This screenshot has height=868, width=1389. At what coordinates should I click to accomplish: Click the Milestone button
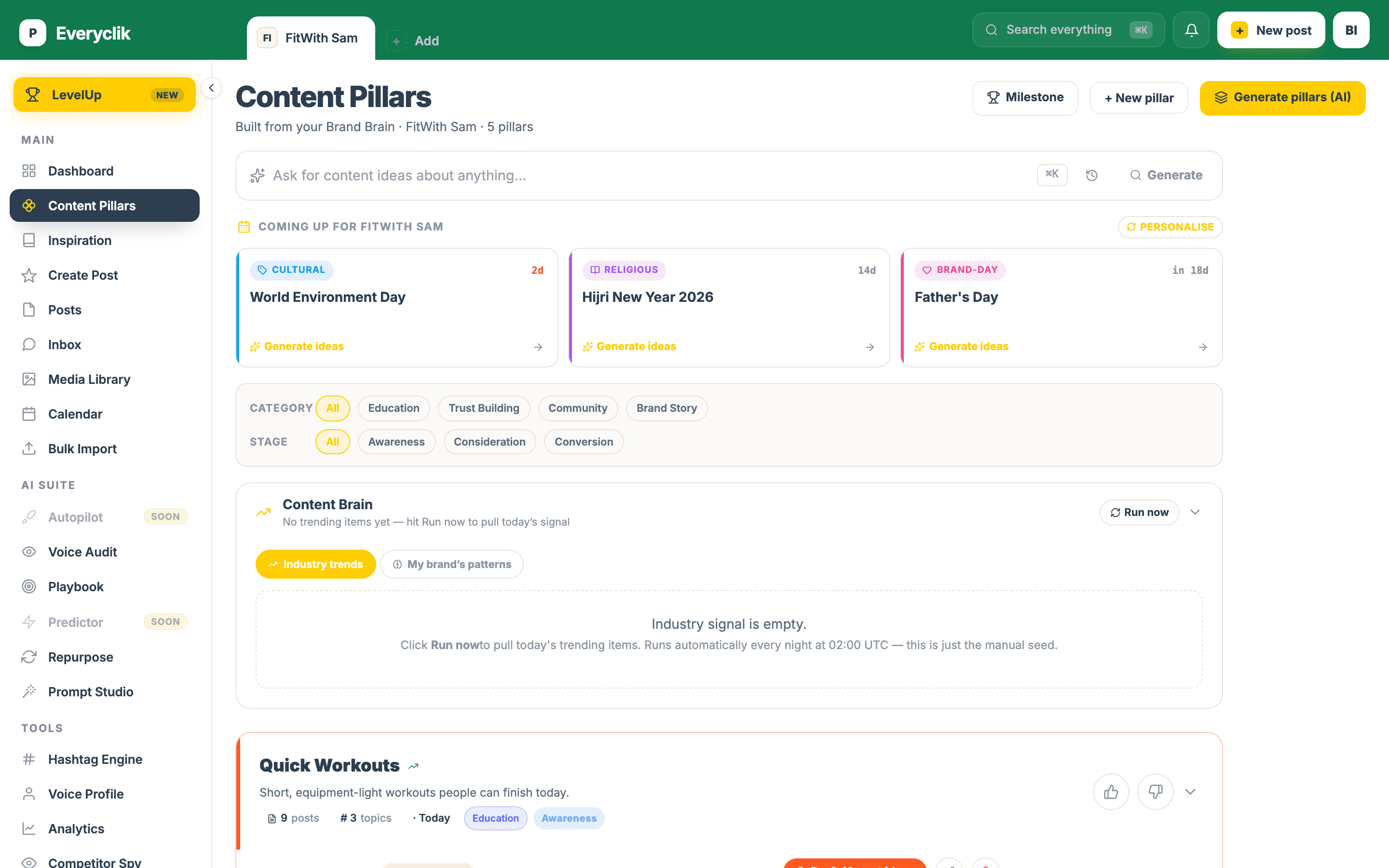click(1024, 97)
